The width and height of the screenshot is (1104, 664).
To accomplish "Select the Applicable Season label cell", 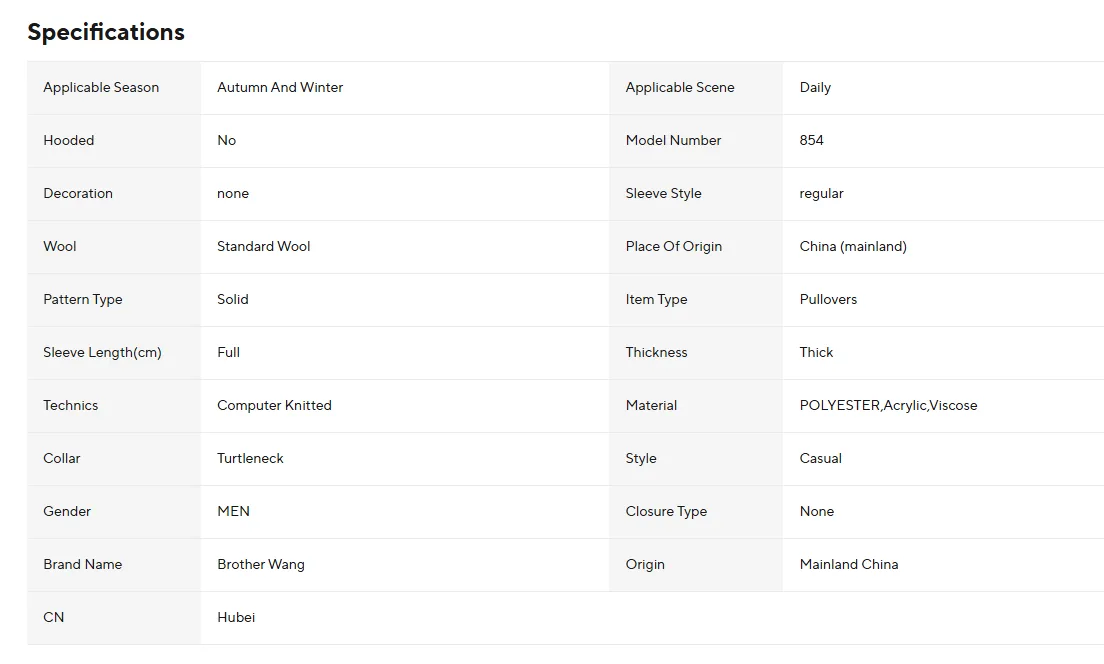I will click(101, 88).
